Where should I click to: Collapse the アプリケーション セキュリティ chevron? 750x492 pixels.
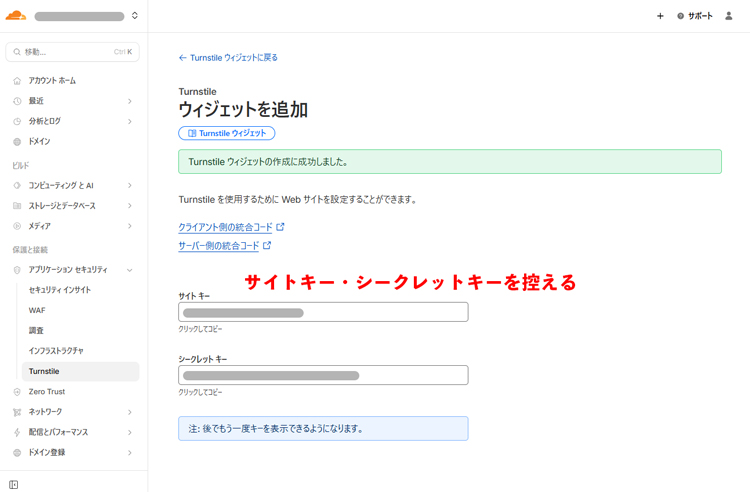(x=130, y=270)
